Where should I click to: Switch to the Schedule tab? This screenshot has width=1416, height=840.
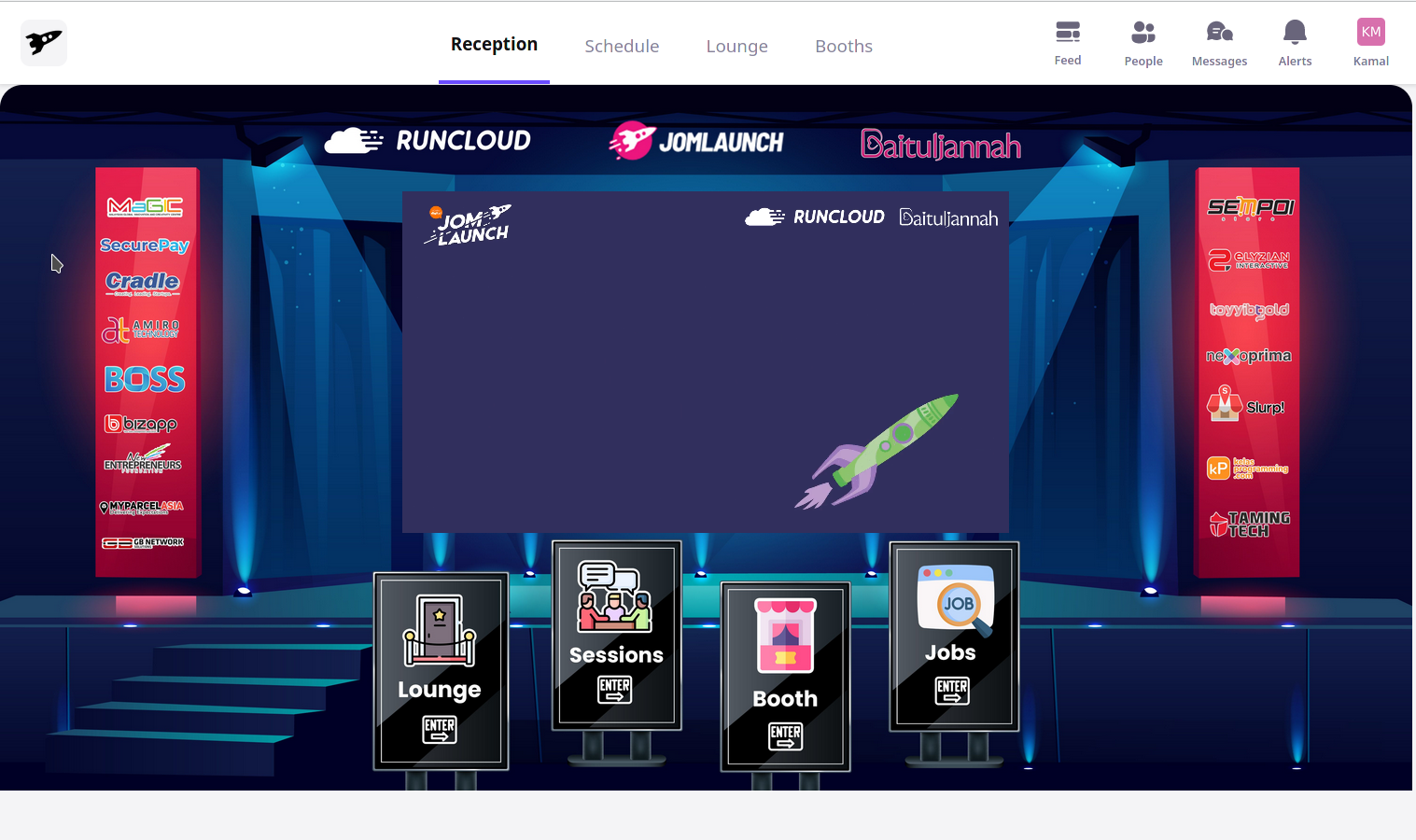coord(622,46)
